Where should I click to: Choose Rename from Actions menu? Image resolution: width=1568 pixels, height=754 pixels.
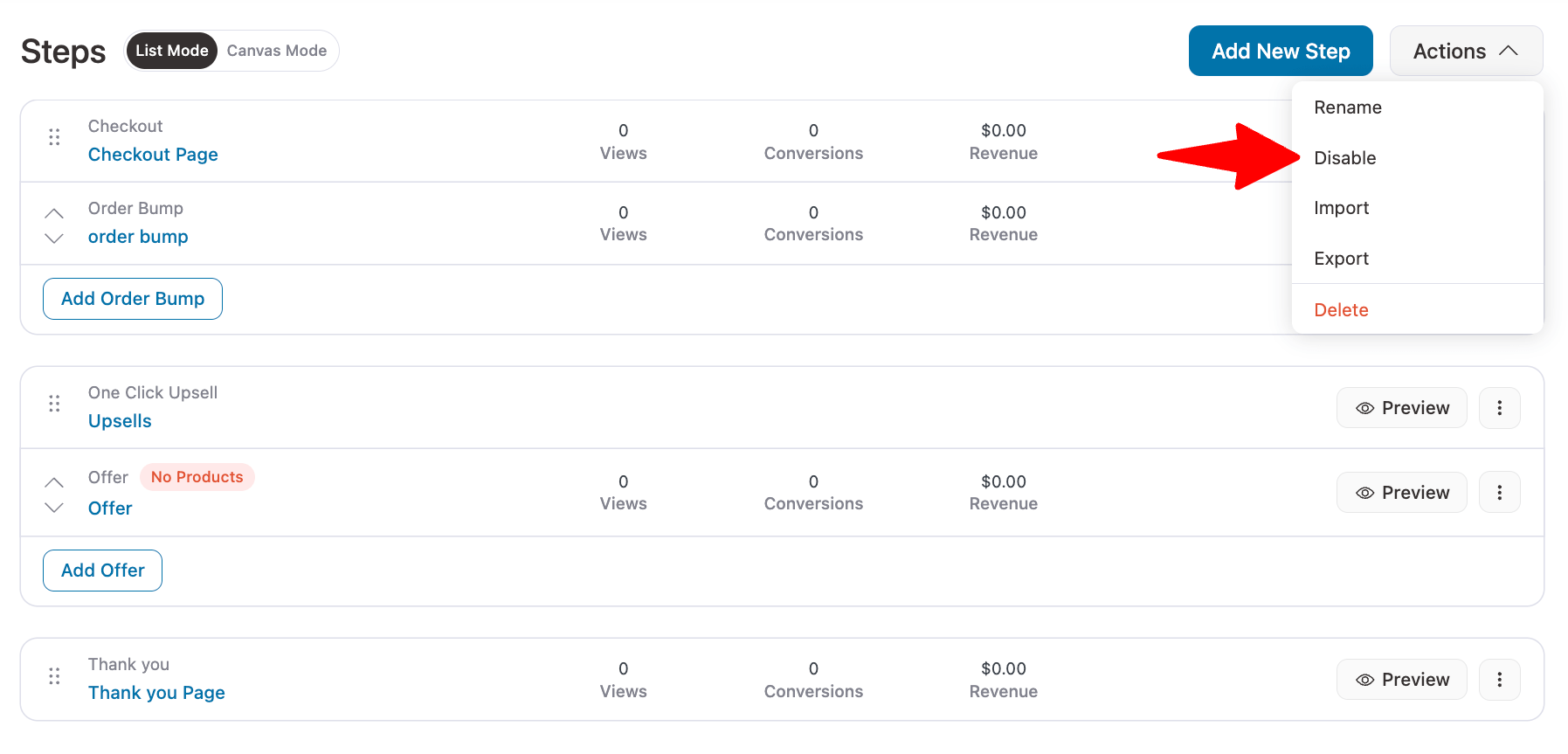[x=1347, y=107]
